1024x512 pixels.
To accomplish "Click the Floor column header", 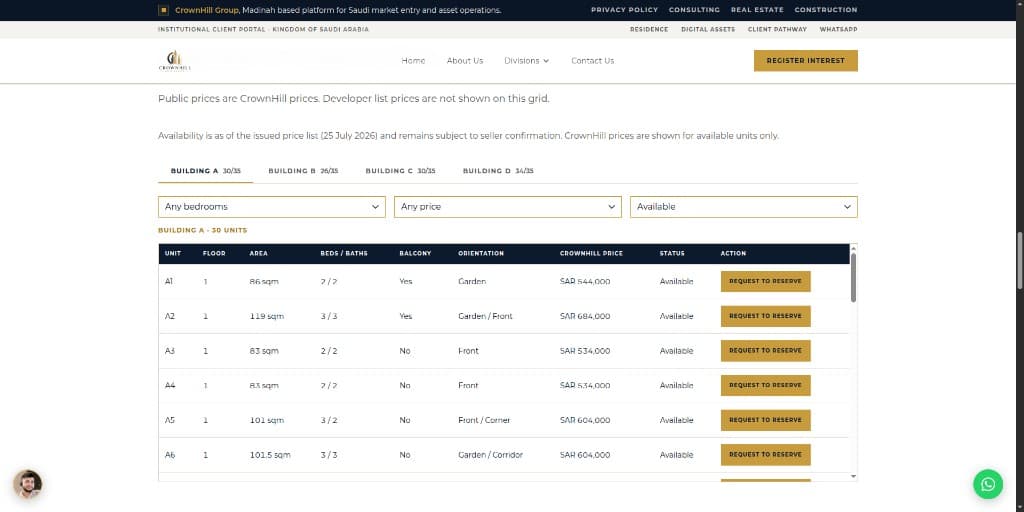I will coord(214,253).
